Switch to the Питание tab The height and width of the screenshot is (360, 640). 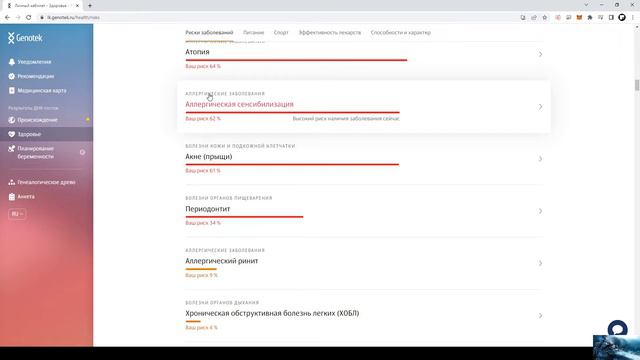coord(253,33)
